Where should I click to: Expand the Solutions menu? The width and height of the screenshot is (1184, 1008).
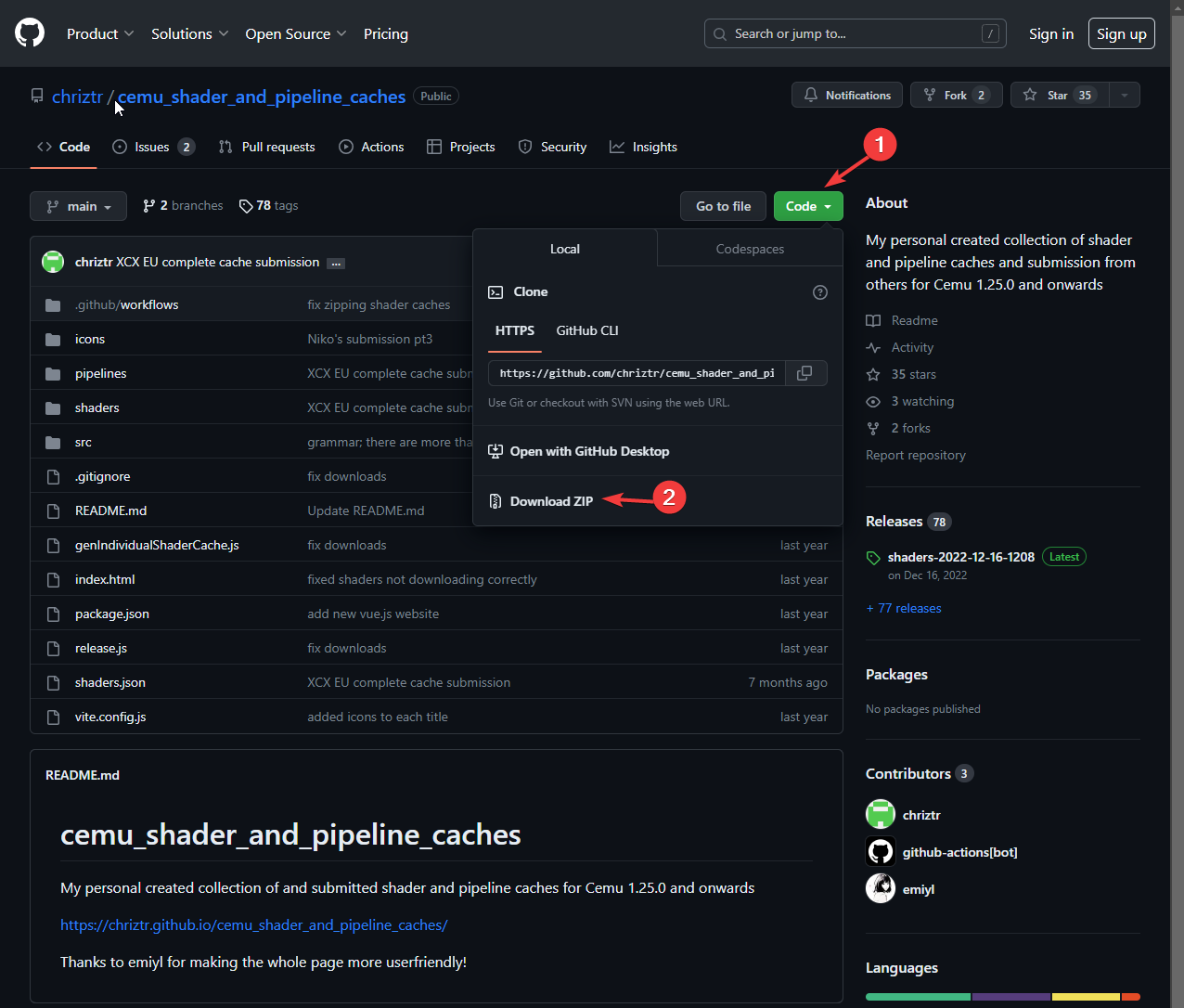[x=190, y=33]
